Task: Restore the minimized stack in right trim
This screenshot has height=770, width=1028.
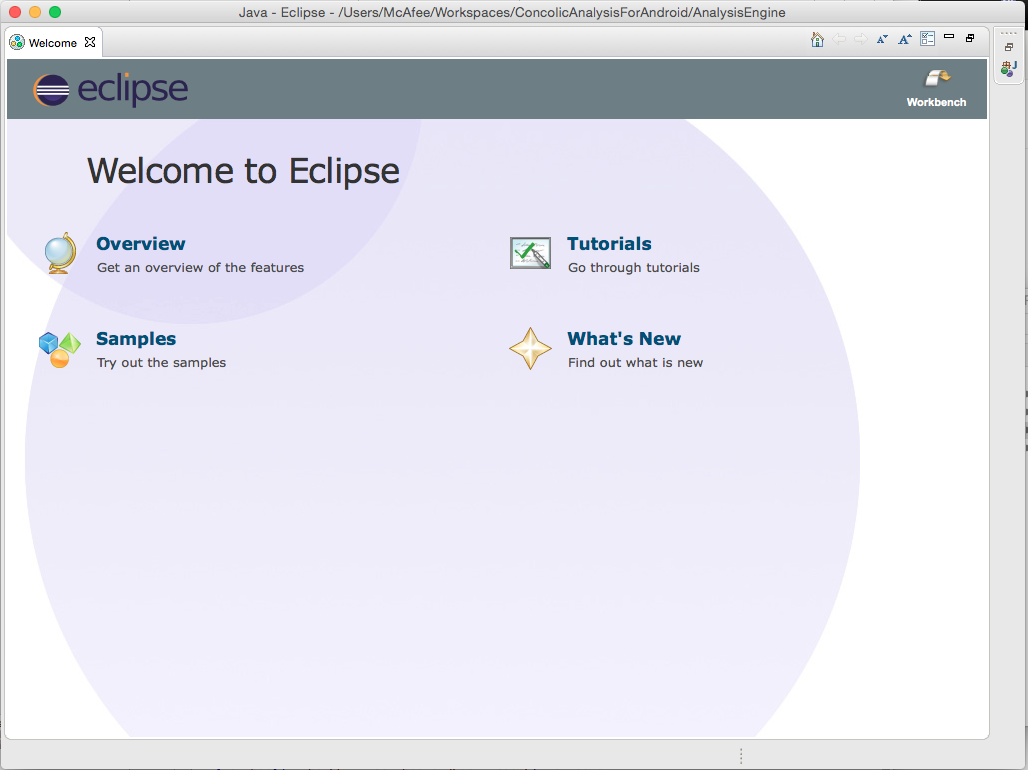Action: click(x=1009, y=47)
